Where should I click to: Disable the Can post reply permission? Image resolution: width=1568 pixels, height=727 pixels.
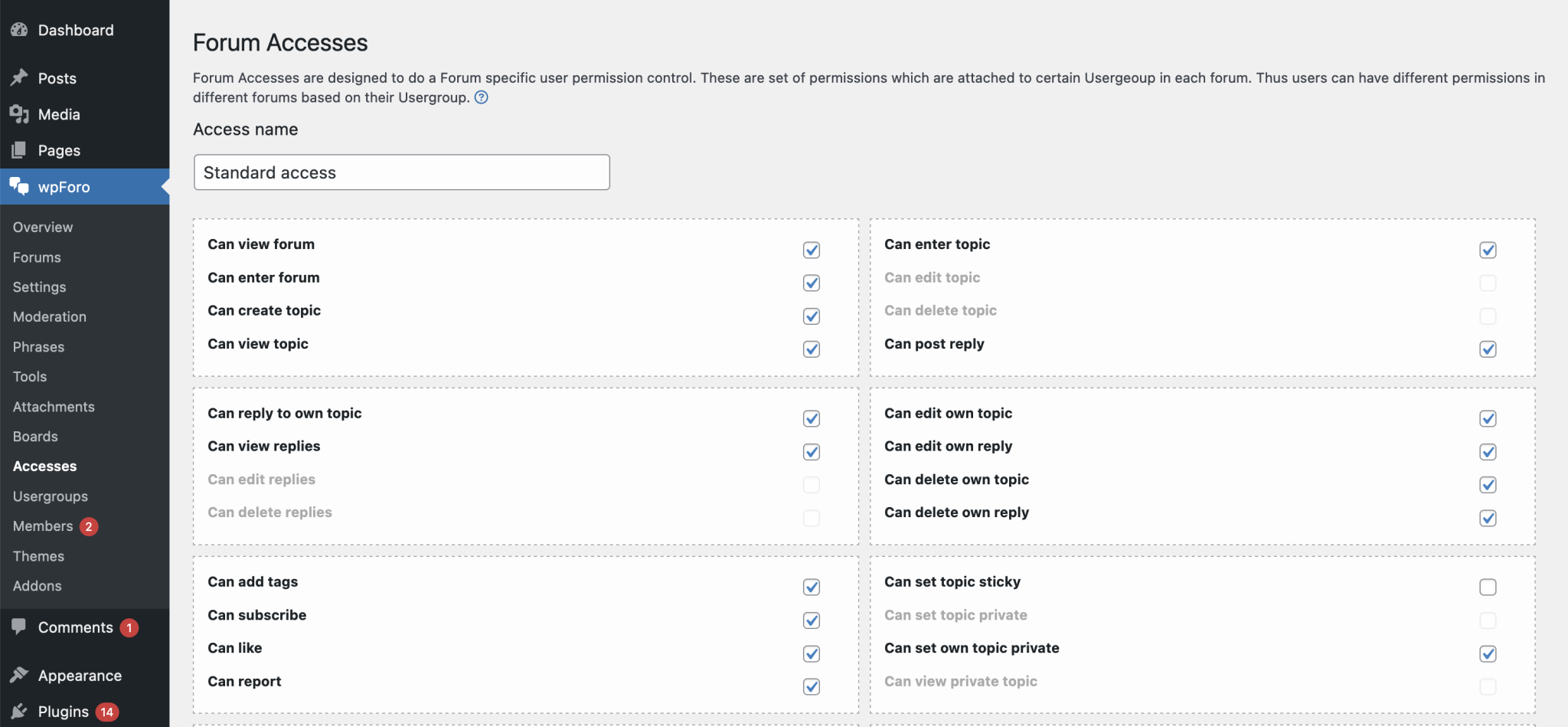click(1488, 349)
